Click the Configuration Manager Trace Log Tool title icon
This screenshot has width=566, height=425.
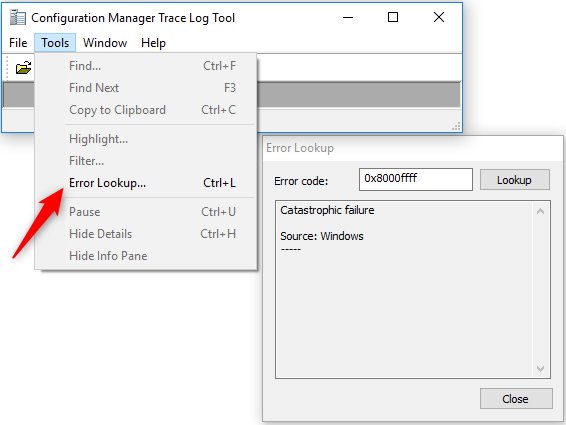[x=18, y=17]
